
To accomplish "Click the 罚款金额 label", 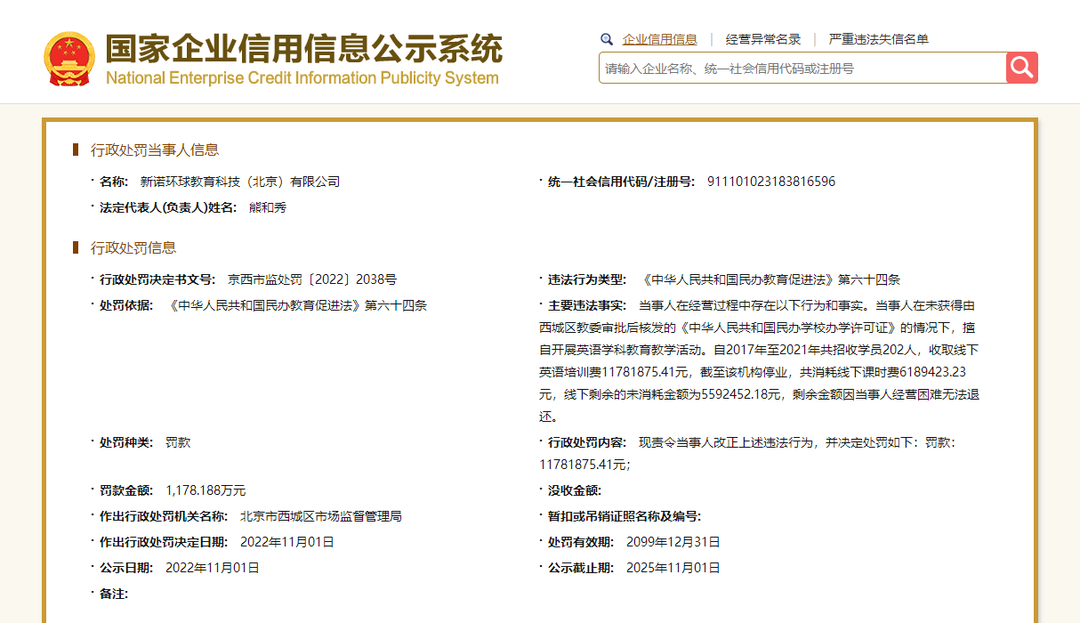I will (126, 491).
